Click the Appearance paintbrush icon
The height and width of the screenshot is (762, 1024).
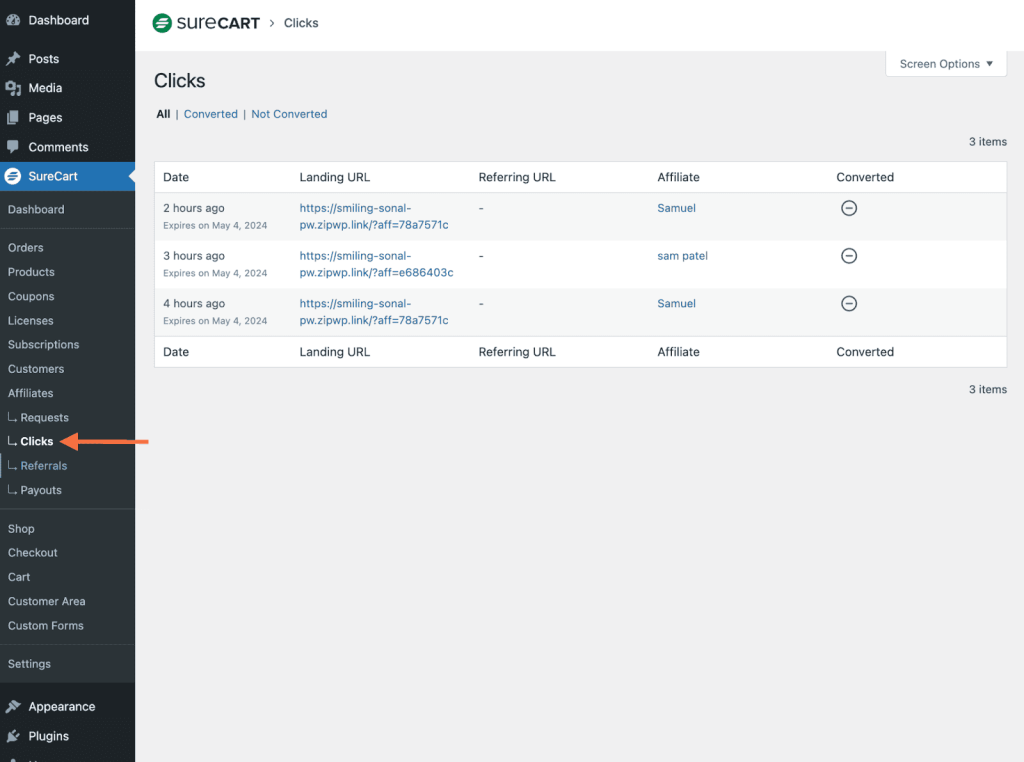13,707
